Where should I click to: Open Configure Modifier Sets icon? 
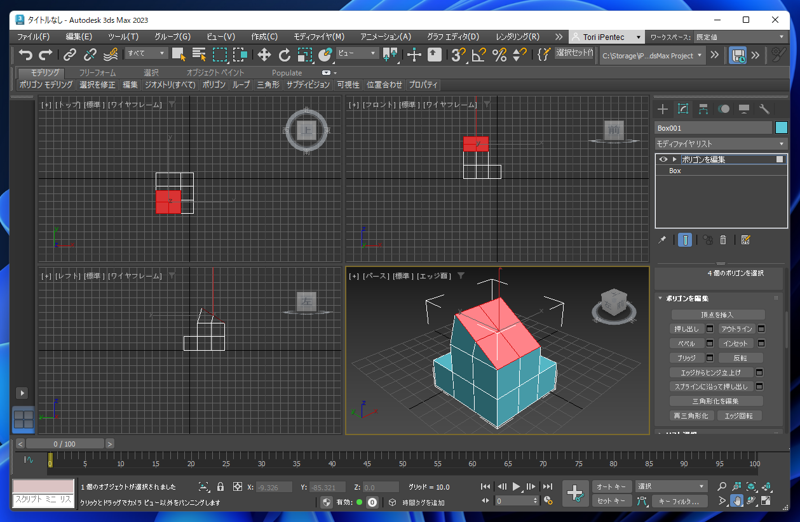[745, 239]
